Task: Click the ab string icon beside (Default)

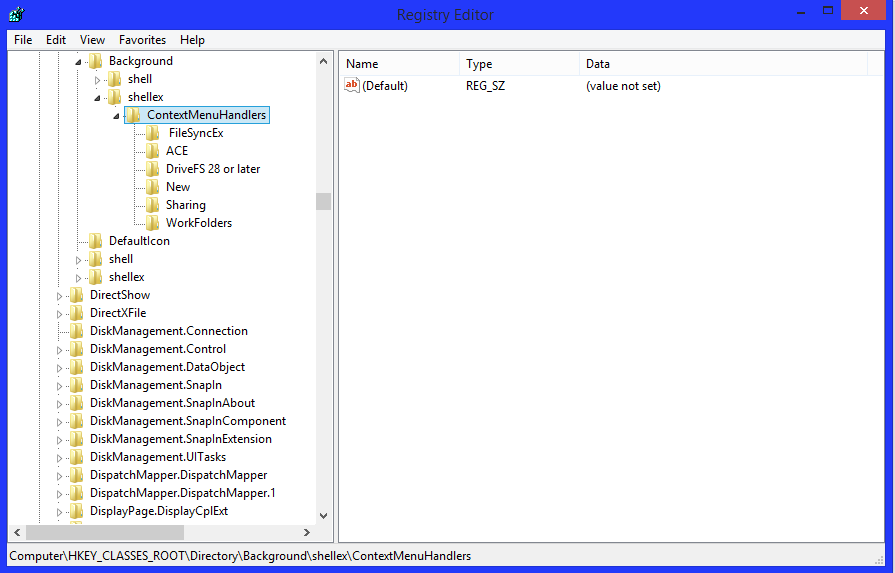Action: tap(351, 86)
